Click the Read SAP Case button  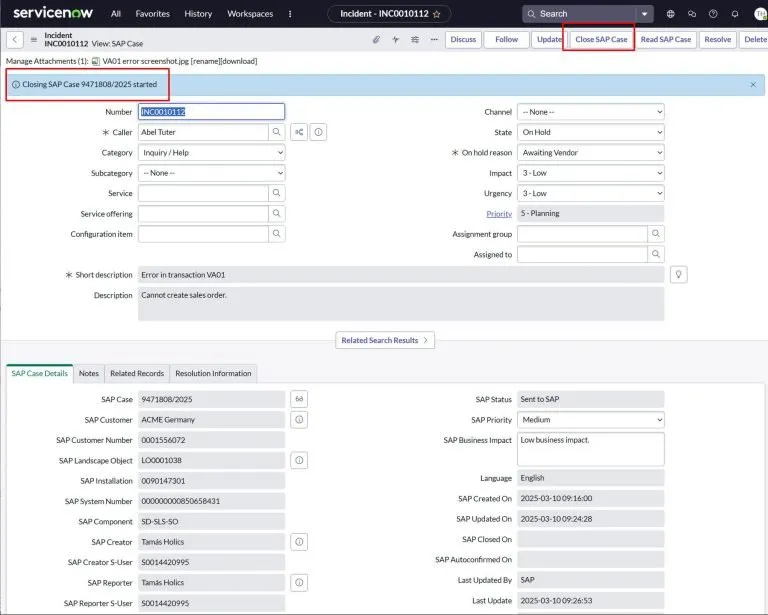coord(666,40)
